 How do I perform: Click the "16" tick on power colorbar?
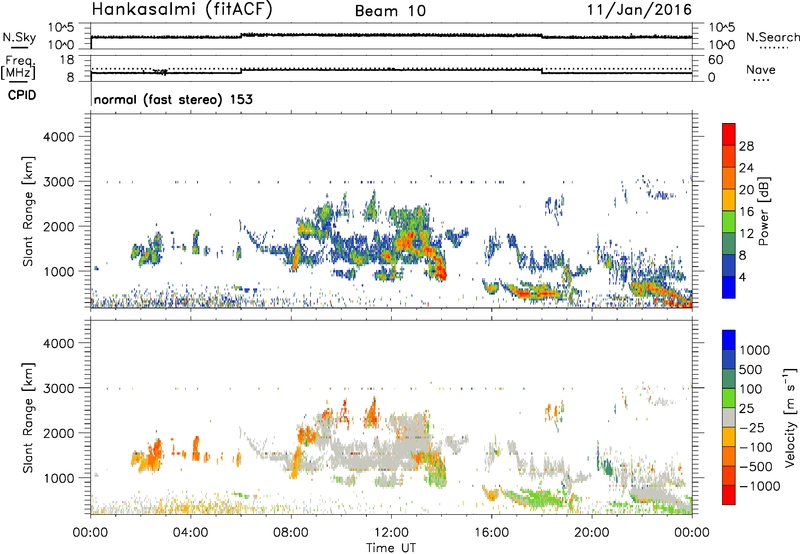pyautogui.click(x=746, y=211)
